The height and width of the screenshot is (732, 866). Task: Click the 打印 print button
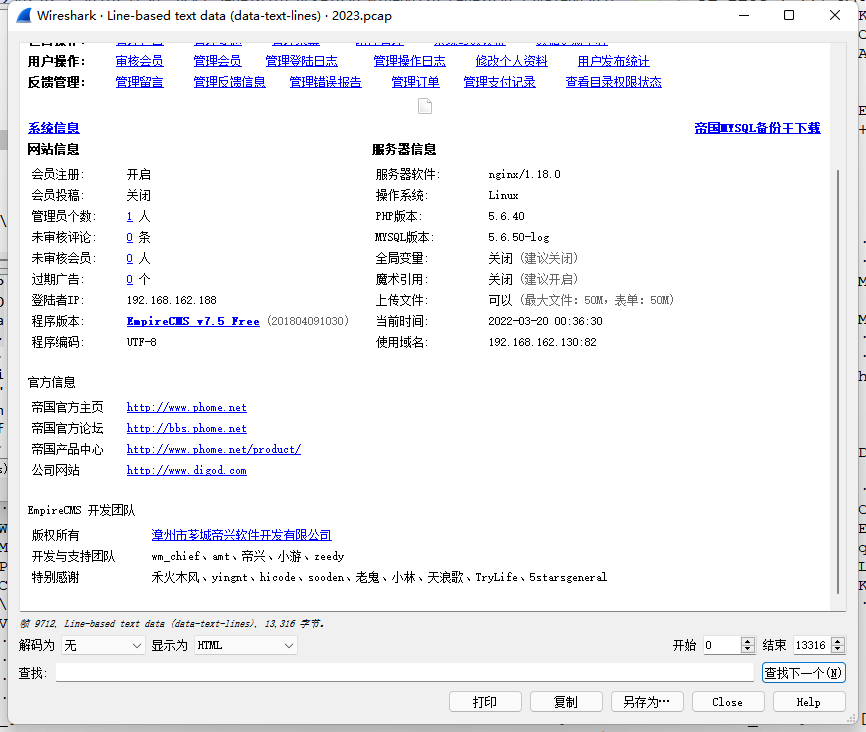pos(486,702)
